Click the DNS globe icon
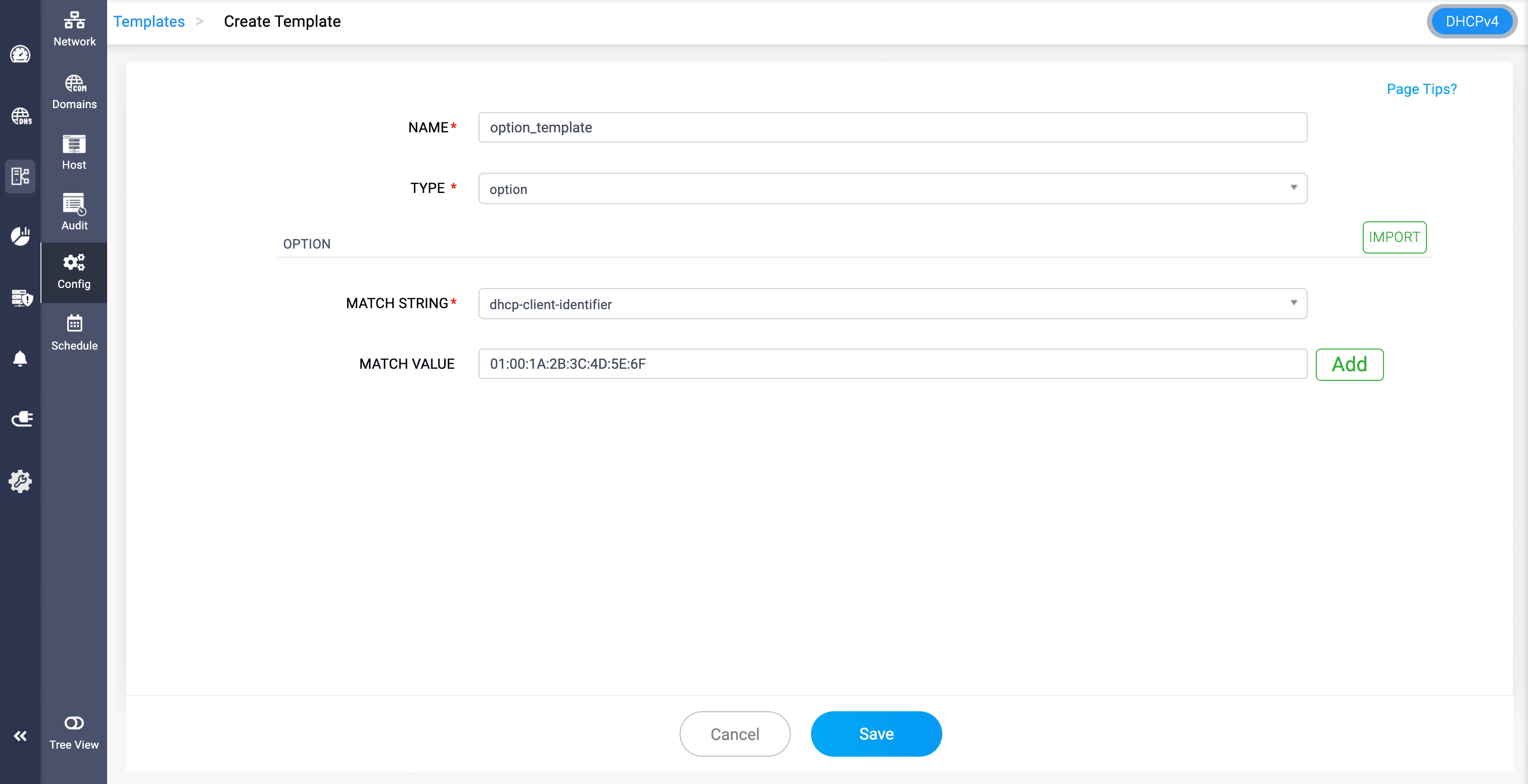The height and width of the screenshot is (784, 1528). (x=21, y=116)
